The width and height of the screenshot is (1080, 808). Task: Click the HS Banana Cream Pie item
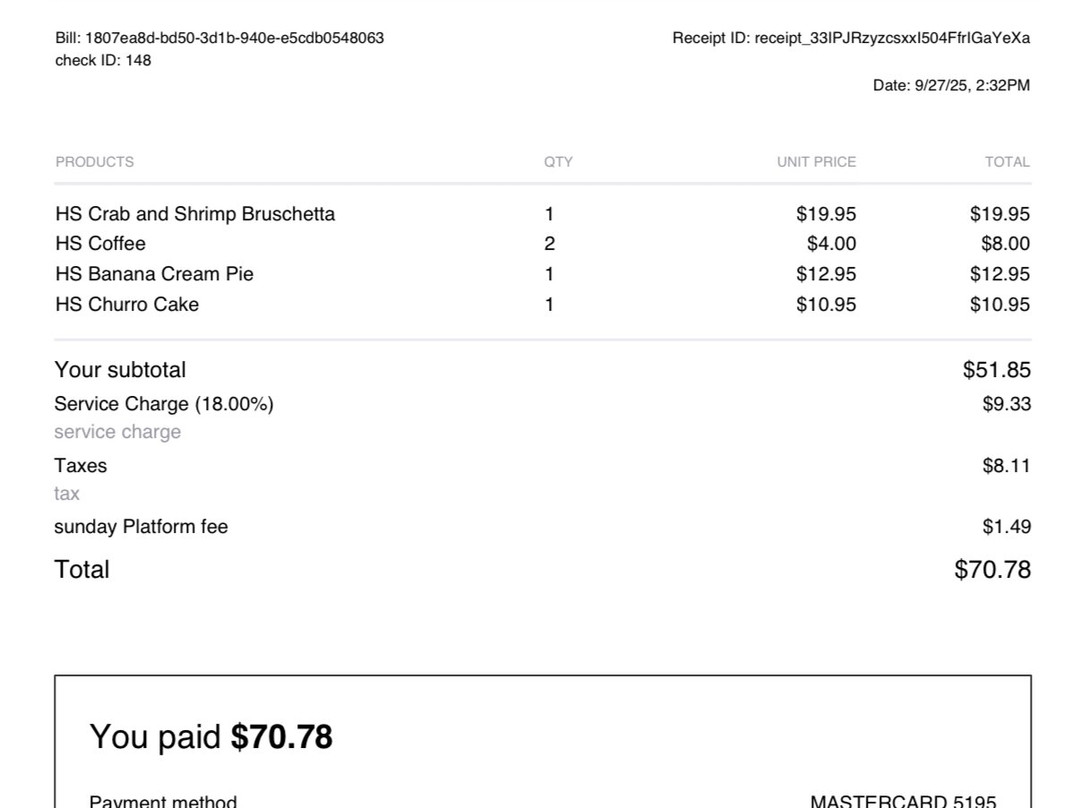coord(154,274)
